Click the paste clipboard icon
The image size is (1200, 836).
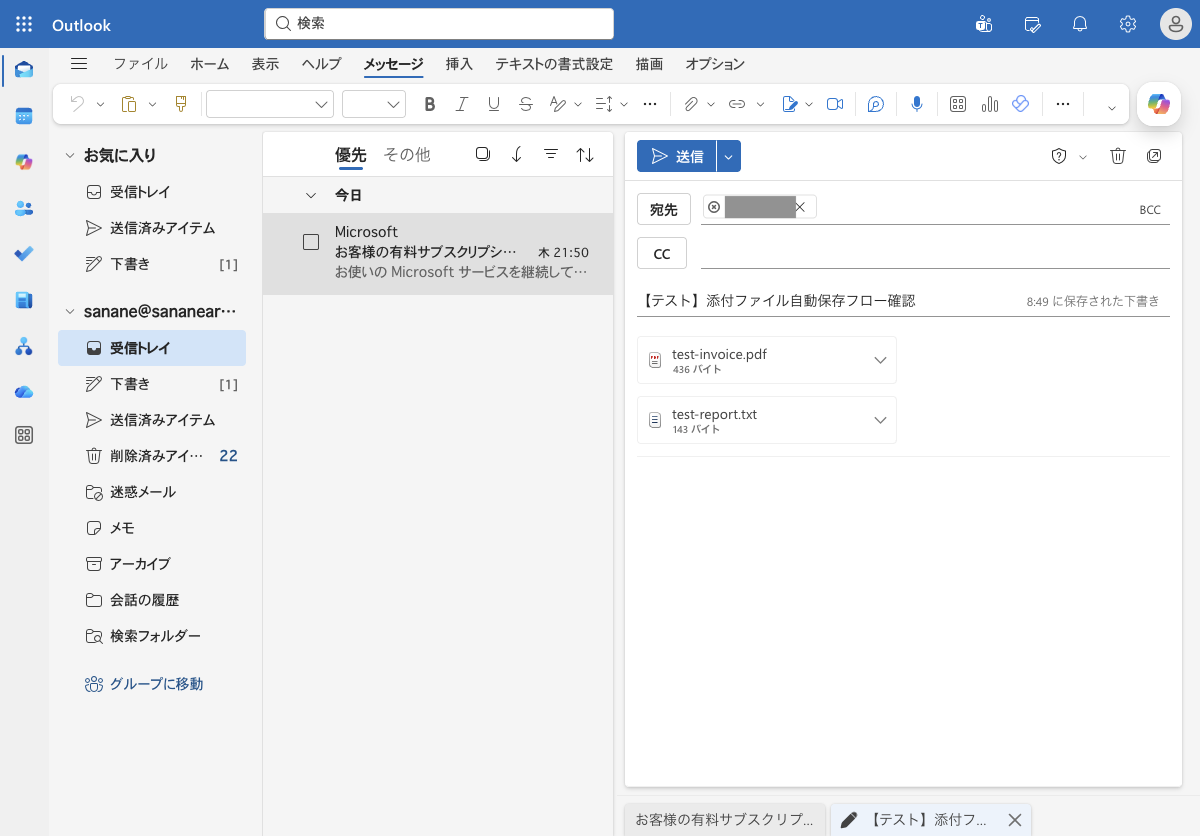(129, 104)
